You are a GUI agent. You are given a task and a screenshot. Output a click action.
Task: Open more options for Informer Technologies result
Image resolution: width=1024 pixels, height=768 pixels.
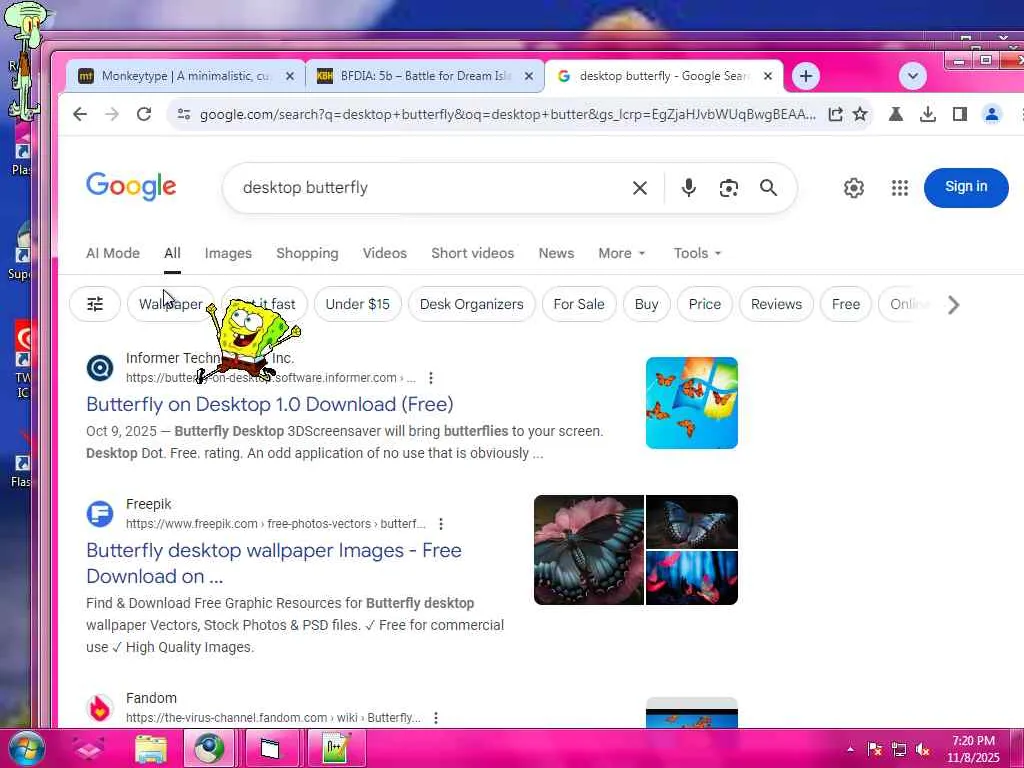[430, 378]
